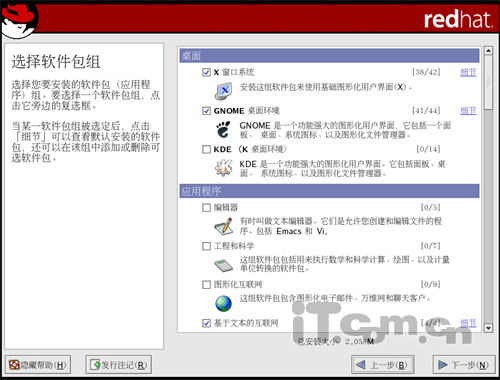Screen dimensions: 500x380
Task: Click the engineering calculator icon
Action: point(223,265)
